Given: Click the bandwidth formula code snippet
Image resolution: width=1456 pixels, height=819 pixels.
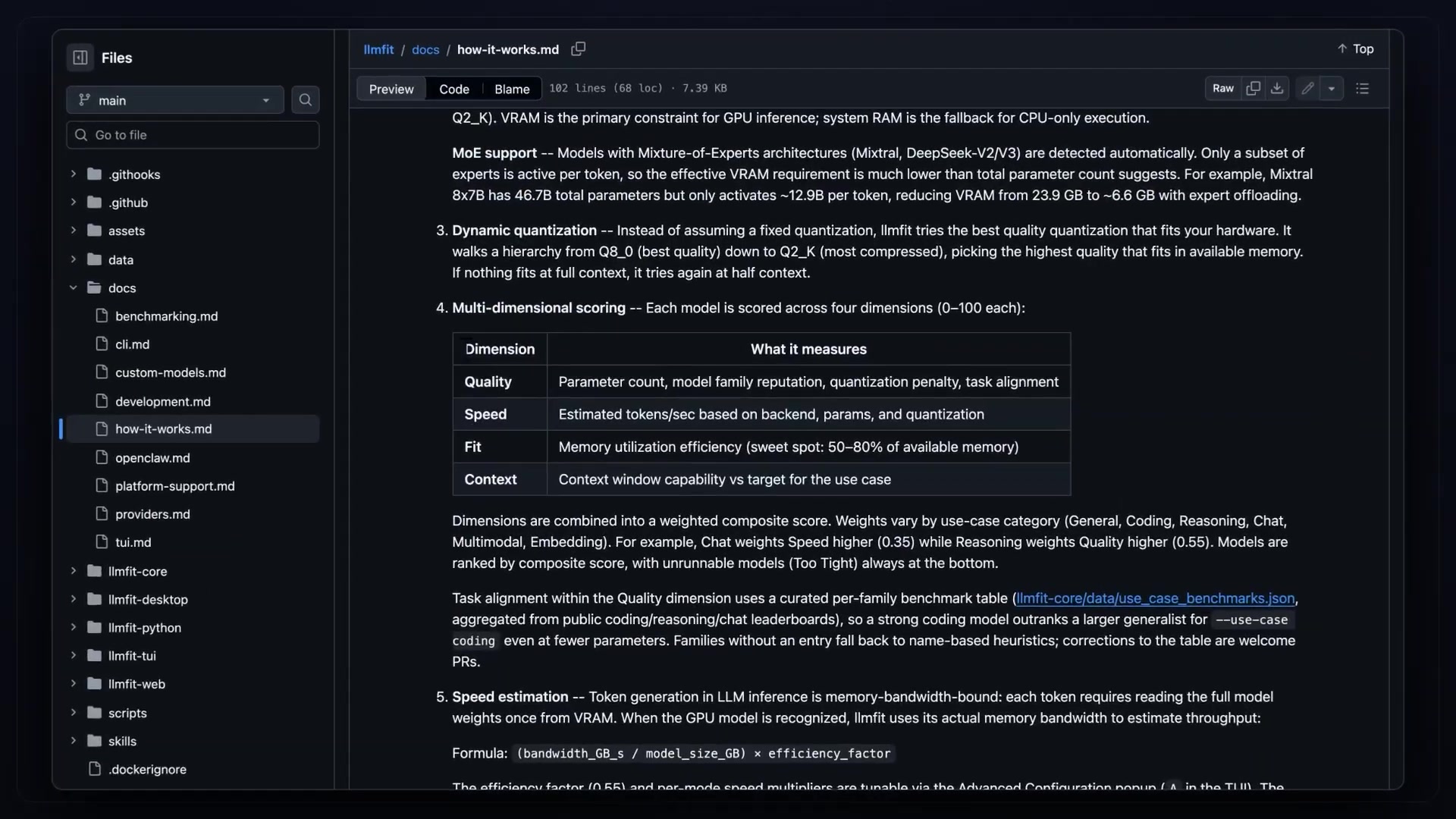Looking at the screenshot, I should point(703,754).
